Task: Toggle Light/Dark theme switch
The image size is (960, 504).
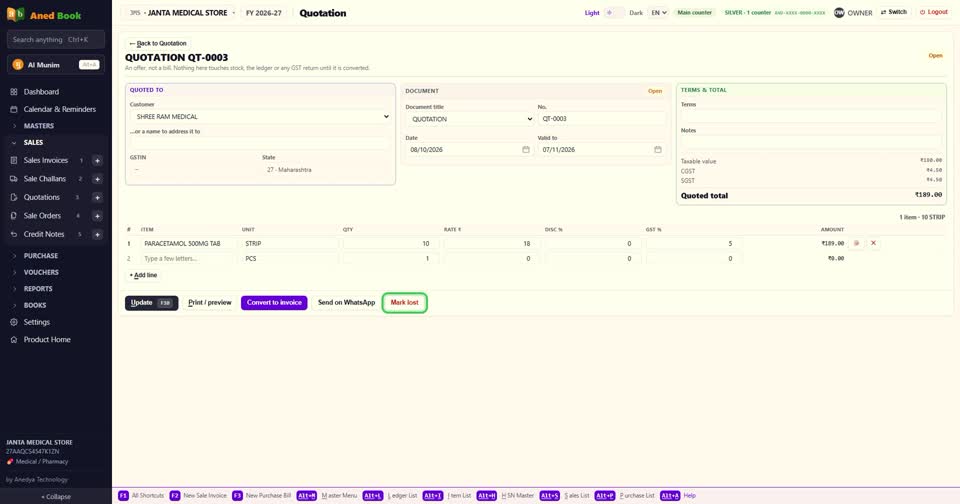Action: (x=614, y=12)
